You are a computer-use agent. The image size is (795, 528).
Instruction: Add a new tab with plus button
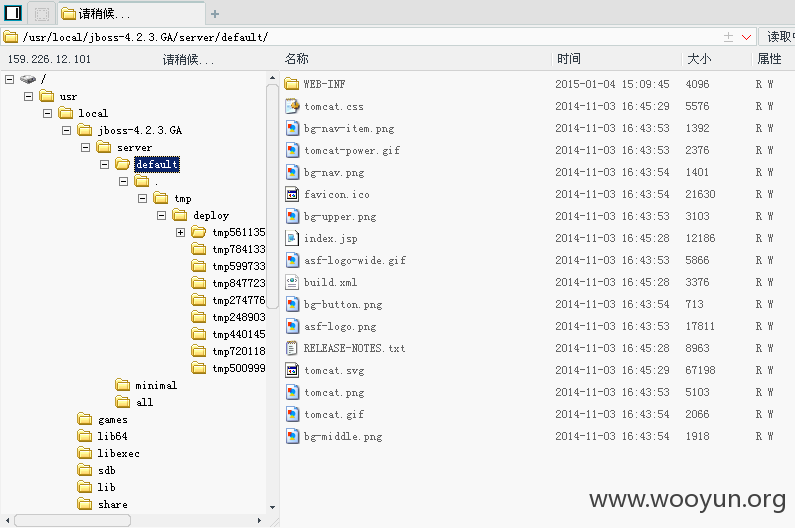point(215,14)
